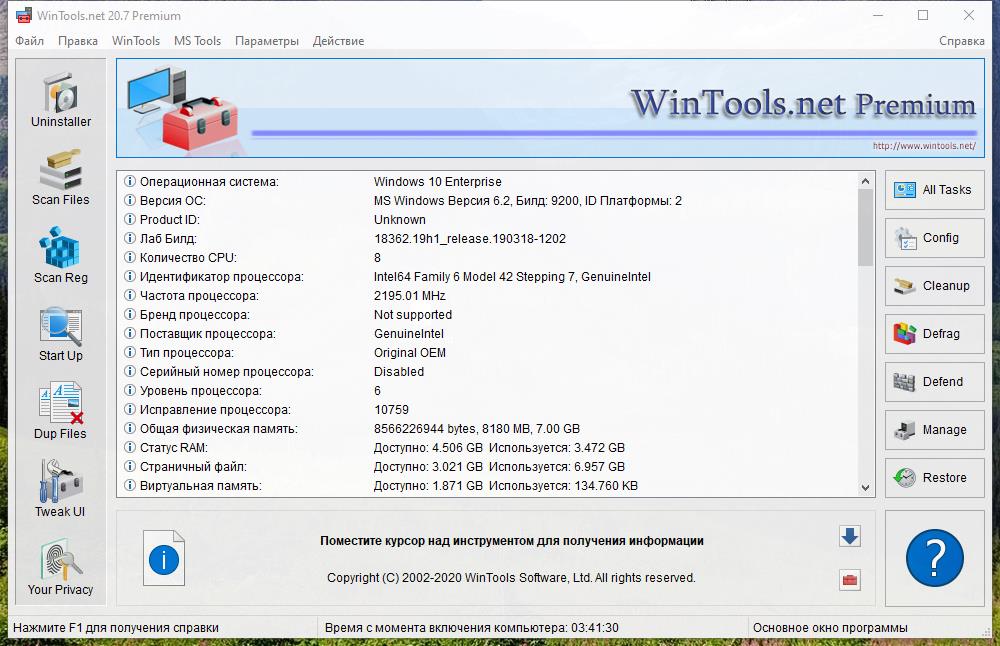Open the Справка menu
Image resolution: width=1000 pixels, height=646 pixels.
point(962,41)
